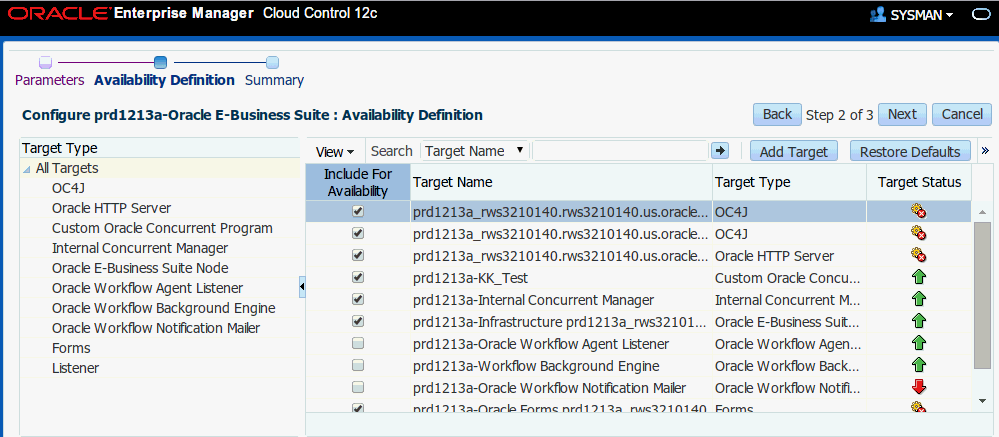Click status icon of Oracle HTTP Server row
This screenshot has height=437, width=999.
coord(919,255)
